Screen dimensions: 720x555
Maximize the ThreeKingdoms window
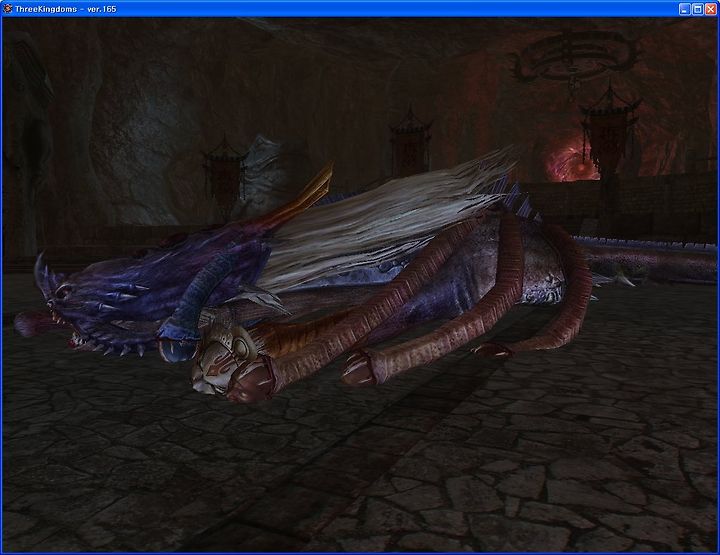698,9
